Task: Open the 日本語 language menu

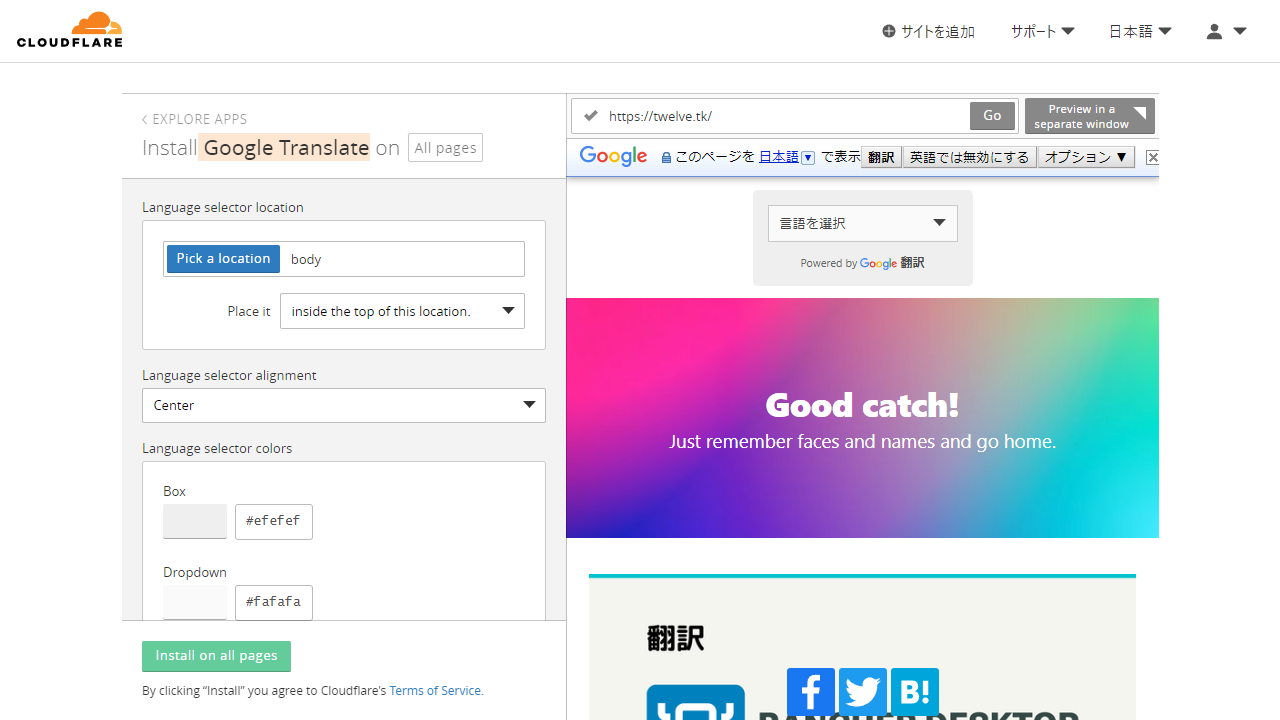Action: [1139, 32]
